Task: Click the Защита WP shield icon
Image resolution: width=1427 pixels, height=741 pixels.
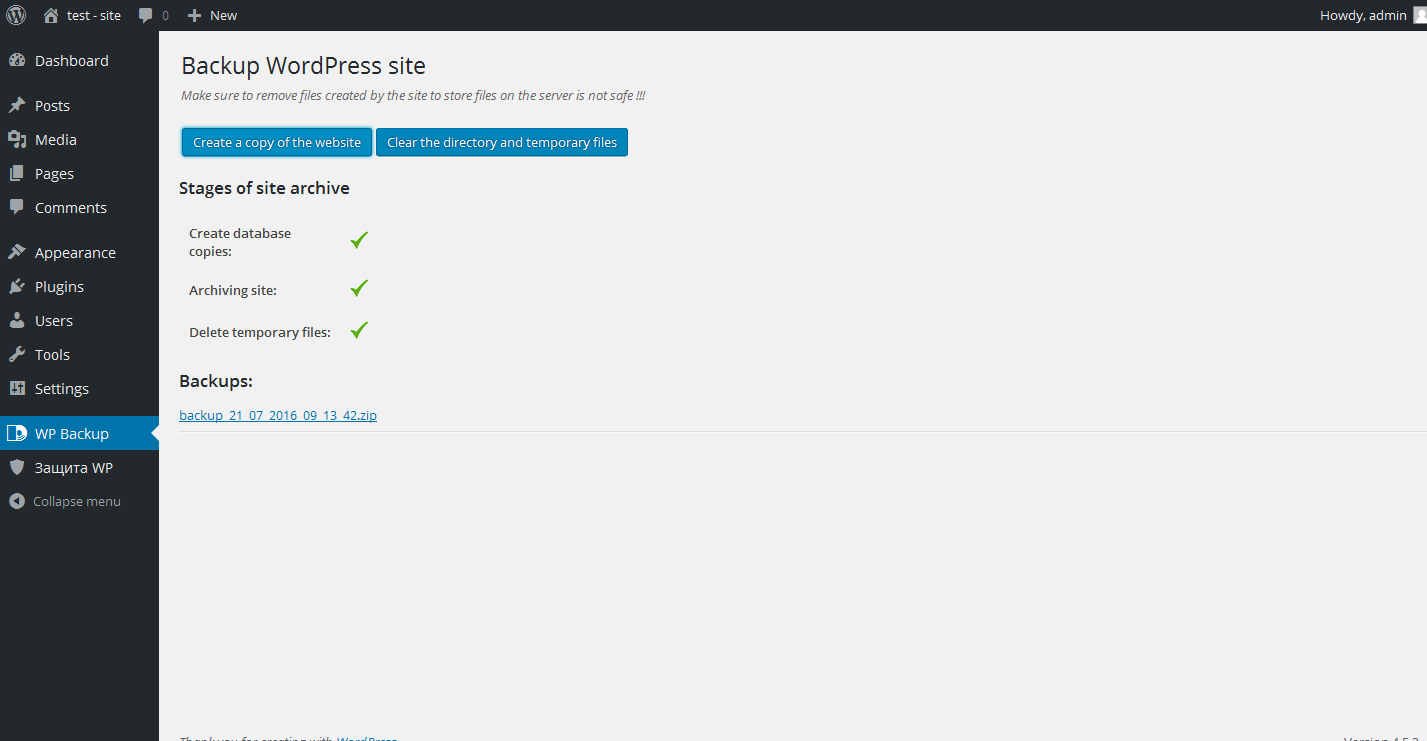Action: (x=17, y=468)
